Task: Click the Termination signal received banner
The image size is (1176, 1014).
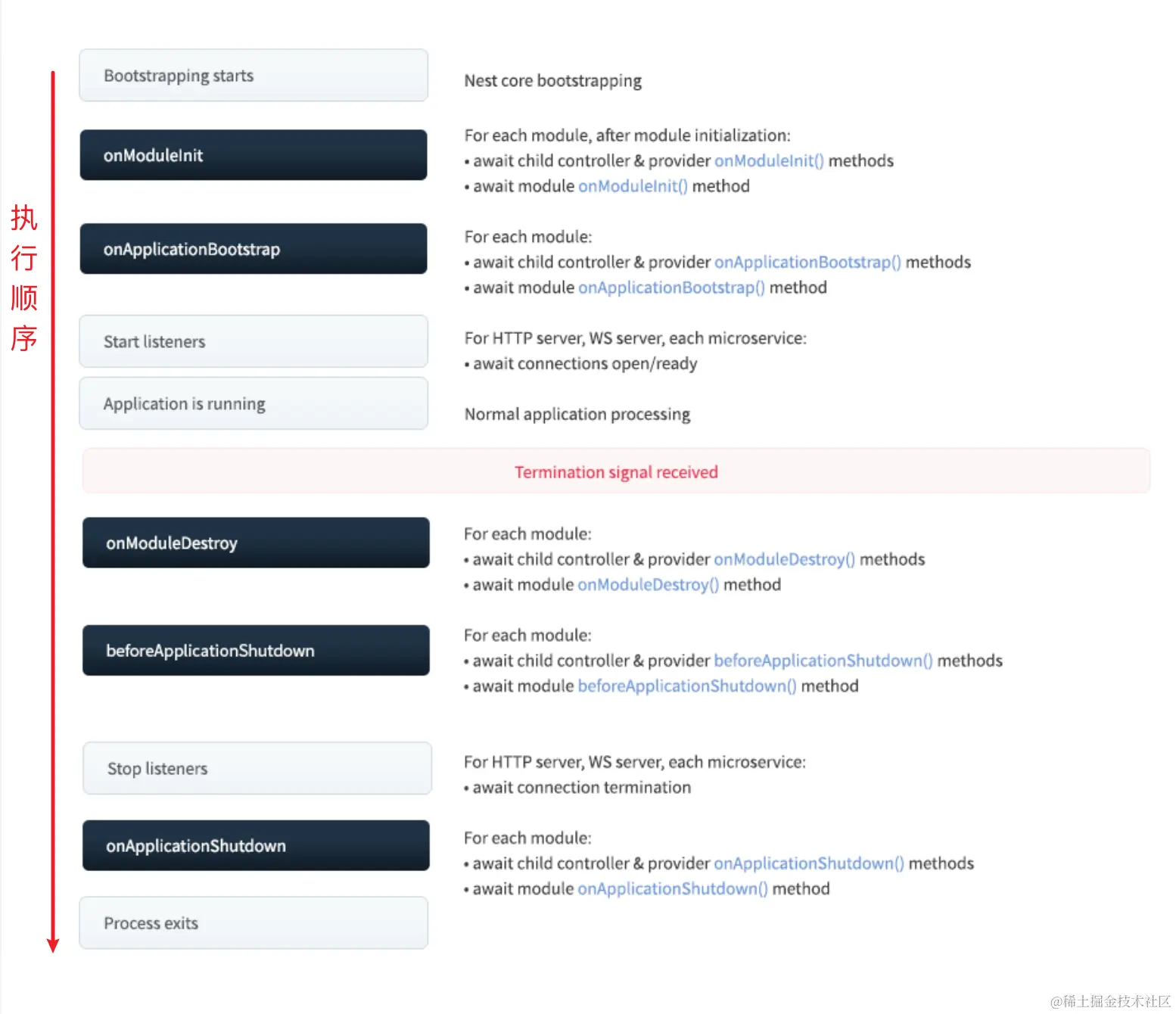Action: [616, 471]
